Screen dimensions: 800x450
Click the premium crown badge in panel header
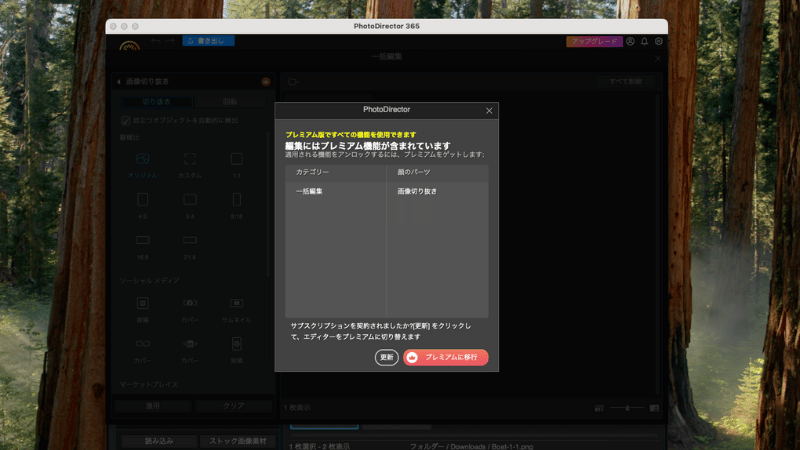point(266,82)
